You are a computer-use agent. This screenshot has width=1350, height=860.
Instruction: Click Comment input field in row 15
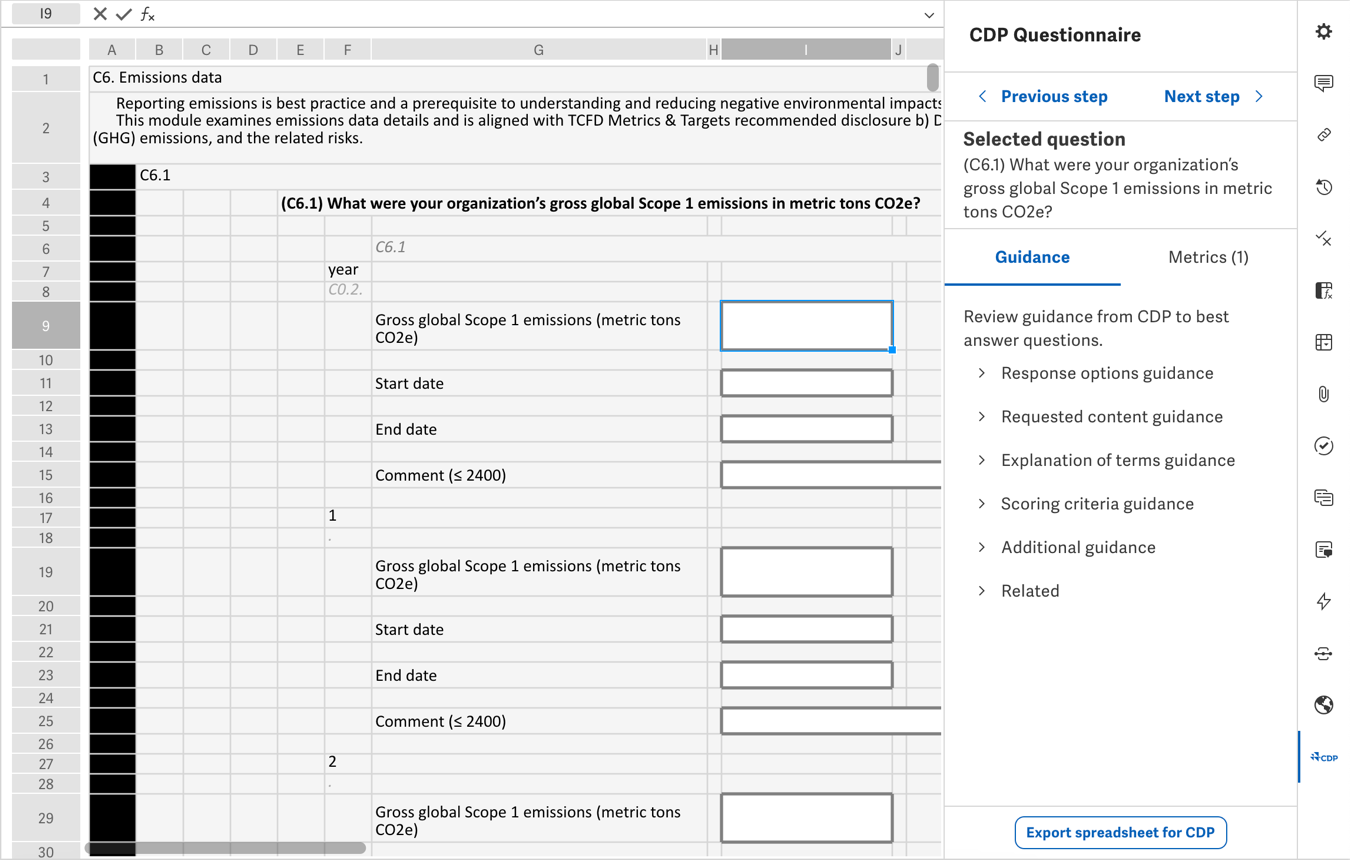click(x=831, y=475)
